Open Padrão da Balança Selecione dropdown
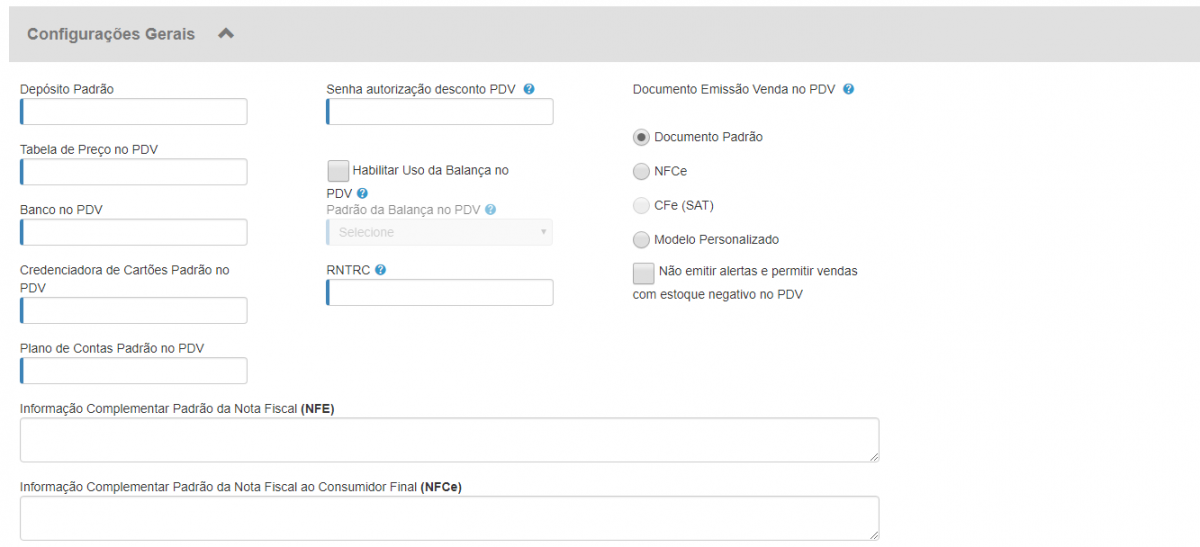 [440, 232]
